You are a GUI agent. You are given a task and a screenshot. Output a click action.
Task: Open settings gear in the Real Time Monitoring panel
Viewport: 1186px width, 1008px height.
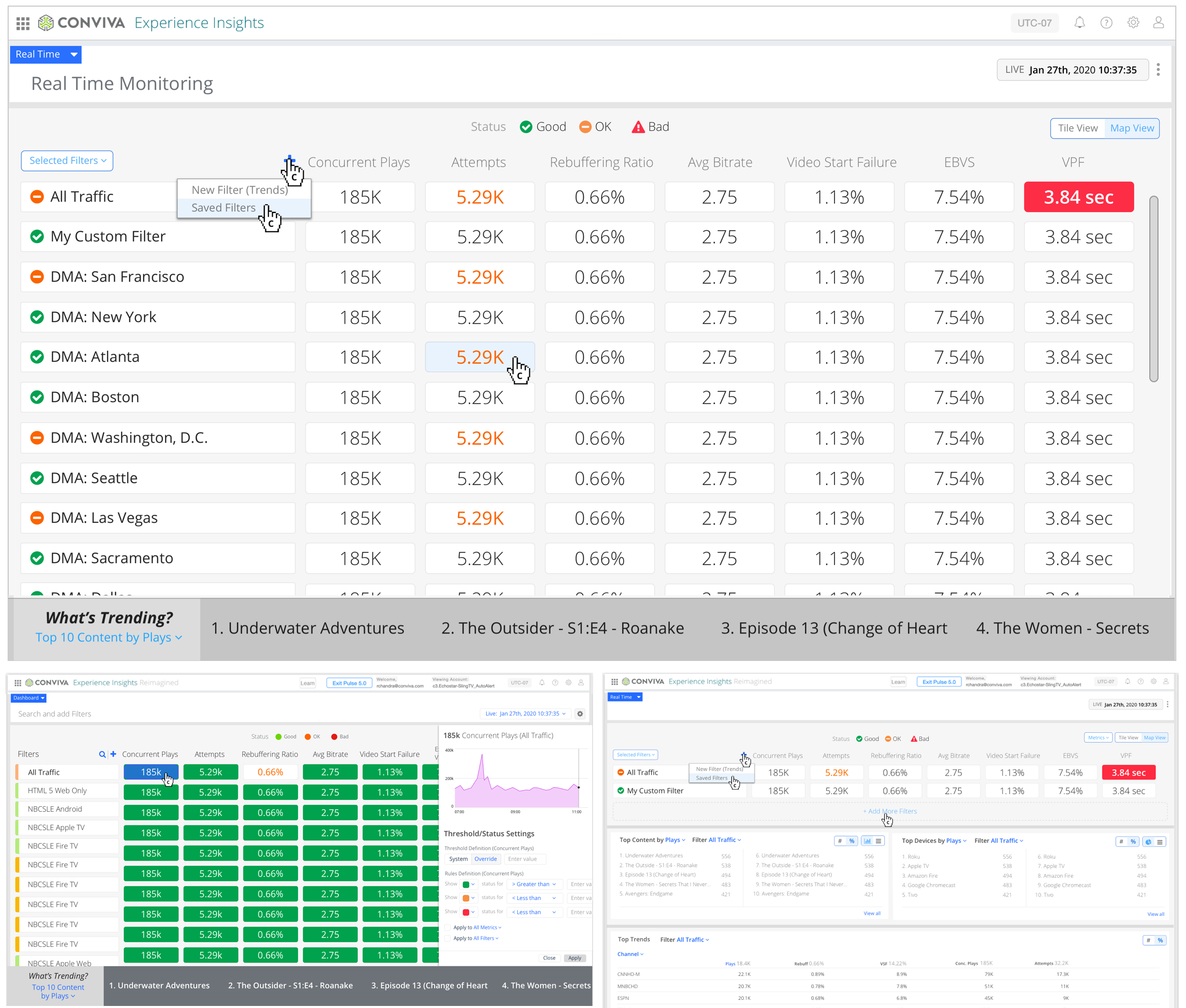pos(1133,23)
